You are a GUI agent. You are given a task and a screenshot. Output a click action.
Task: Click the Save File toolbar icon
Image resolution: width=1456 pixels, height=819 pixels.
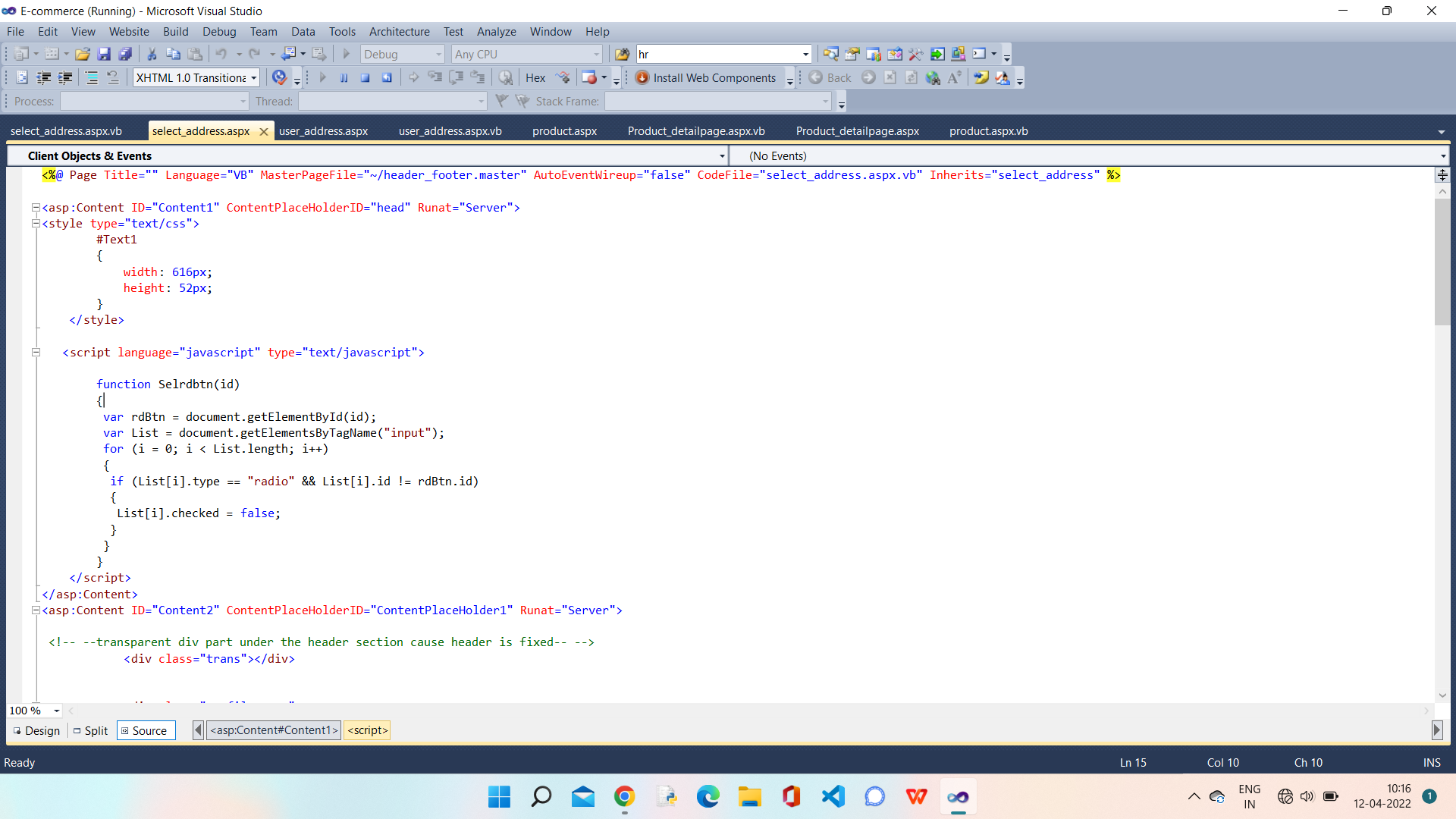tap(105, 53)
